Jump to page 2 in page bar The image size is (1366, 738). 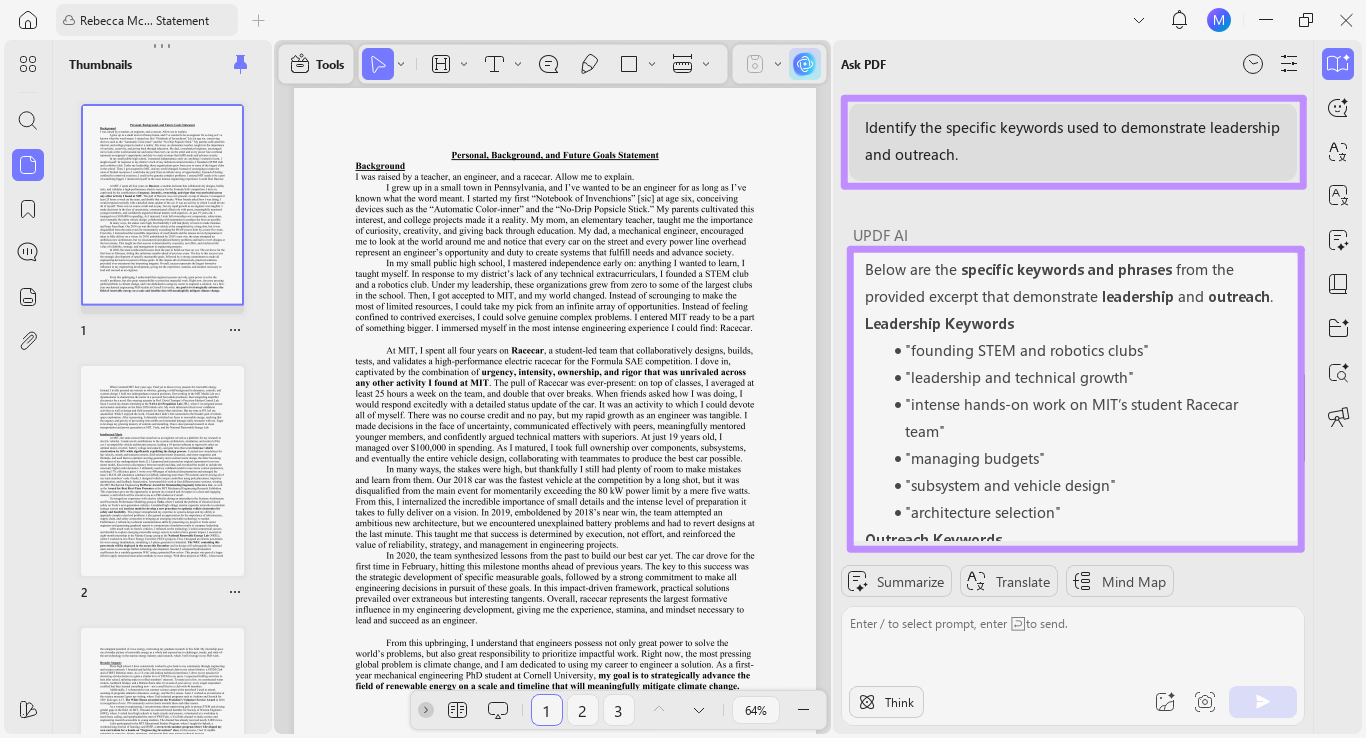[x=582, y=711]
